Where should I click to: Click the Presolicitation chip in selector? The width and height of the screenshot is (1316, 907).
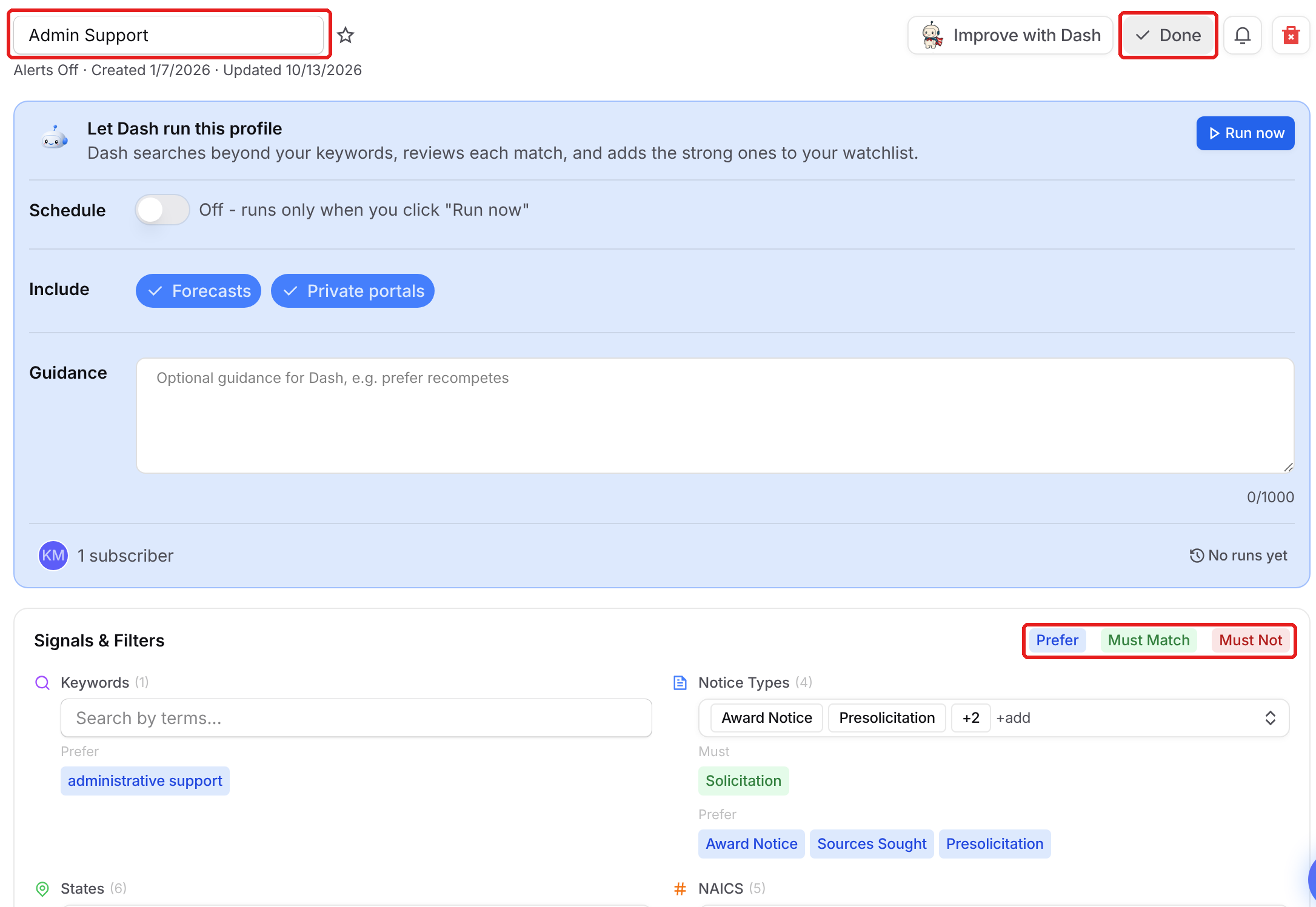(887, 718)
